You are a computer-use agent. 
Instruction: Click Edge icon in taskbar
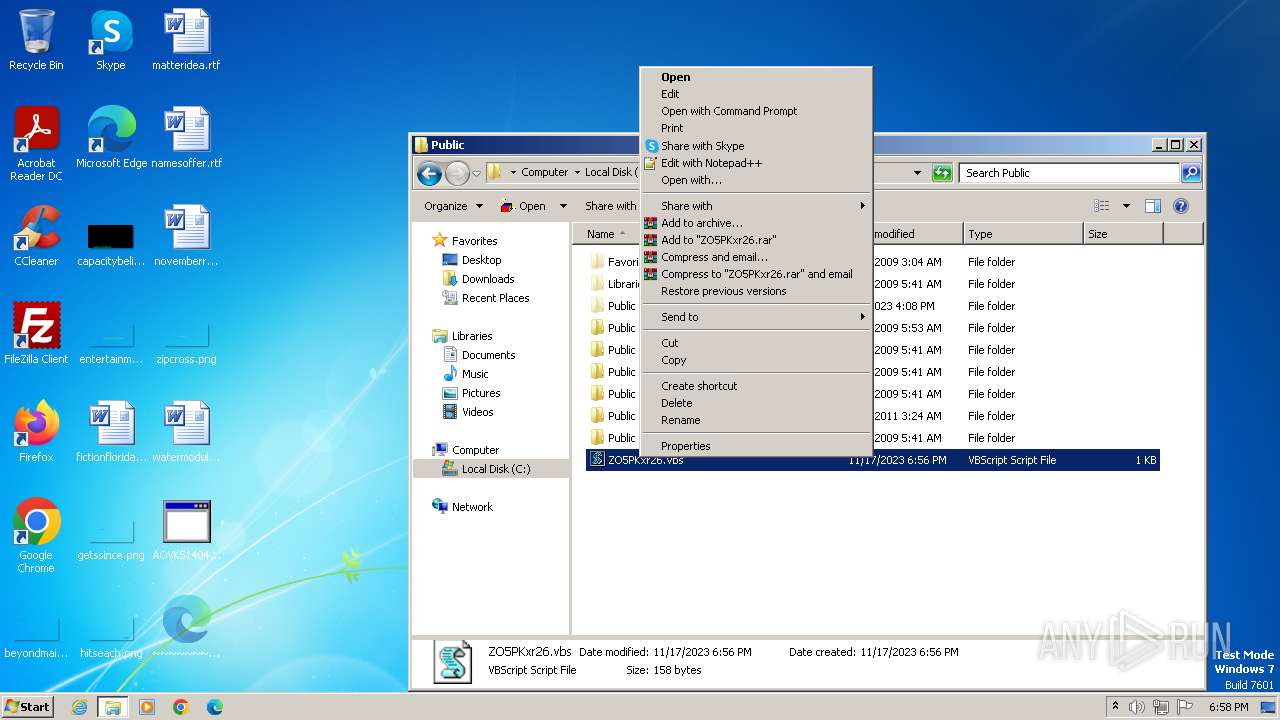214,707
